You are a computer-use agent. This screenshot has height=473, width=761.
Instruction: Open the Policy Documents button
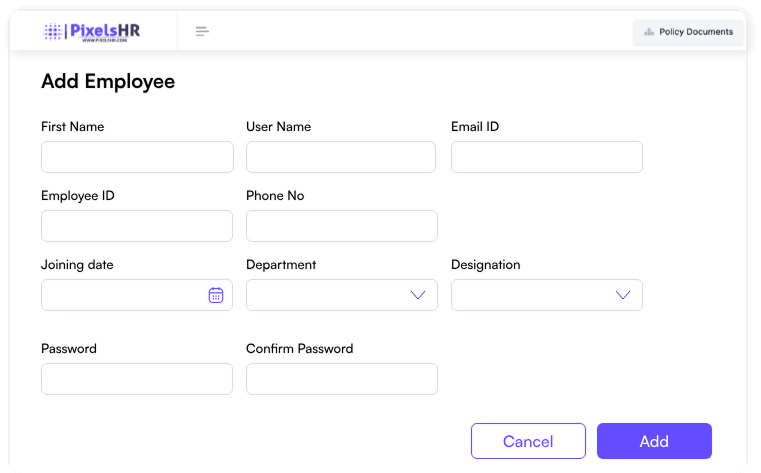pyautogui.click(x=689, y=32)
